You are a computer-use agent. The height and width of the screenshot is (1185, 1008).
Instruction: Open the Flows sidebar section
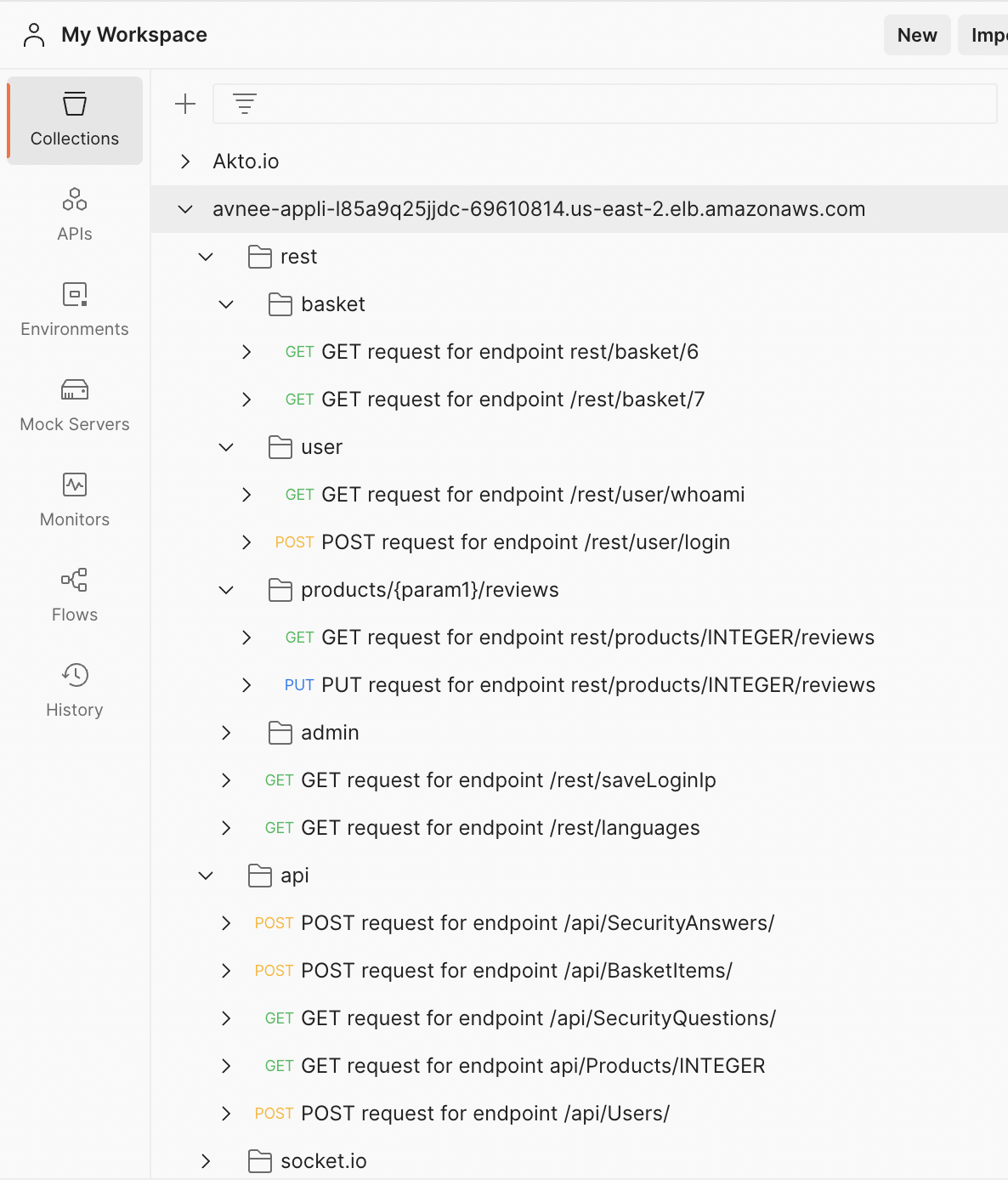coord(75,595)
